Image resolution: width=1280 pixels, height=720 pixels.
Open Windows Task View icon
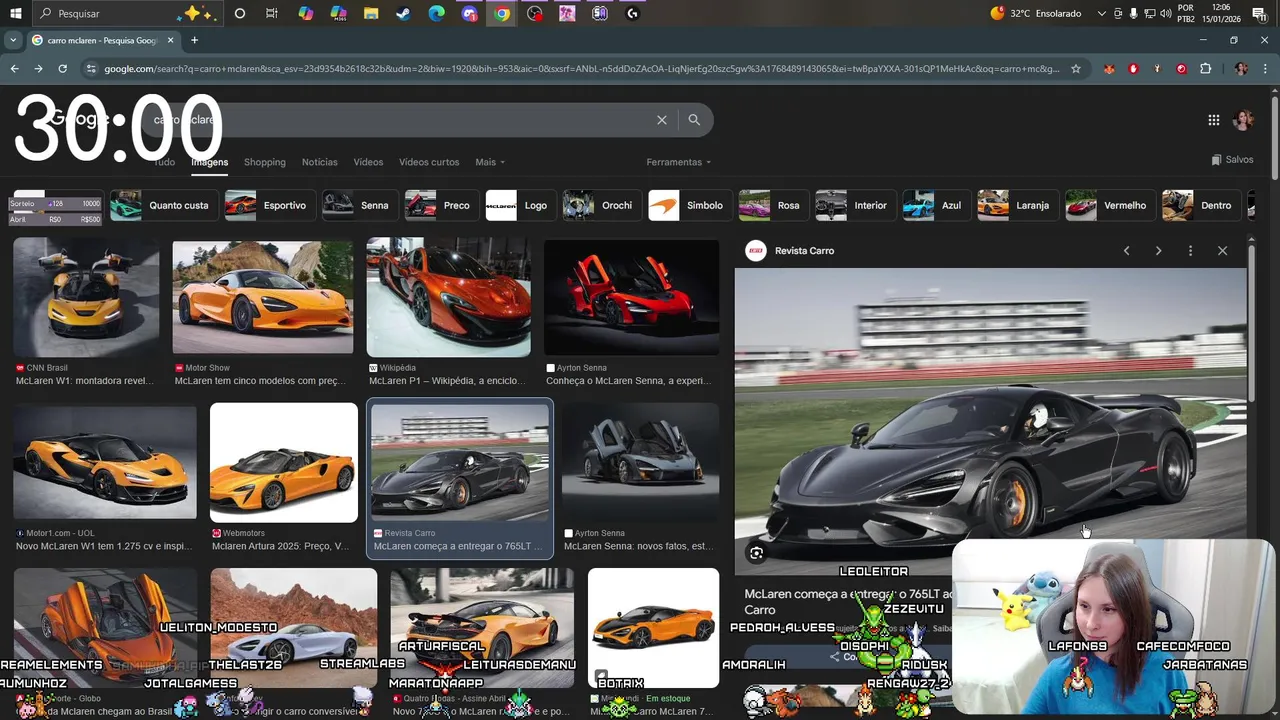tap(272, 14)
